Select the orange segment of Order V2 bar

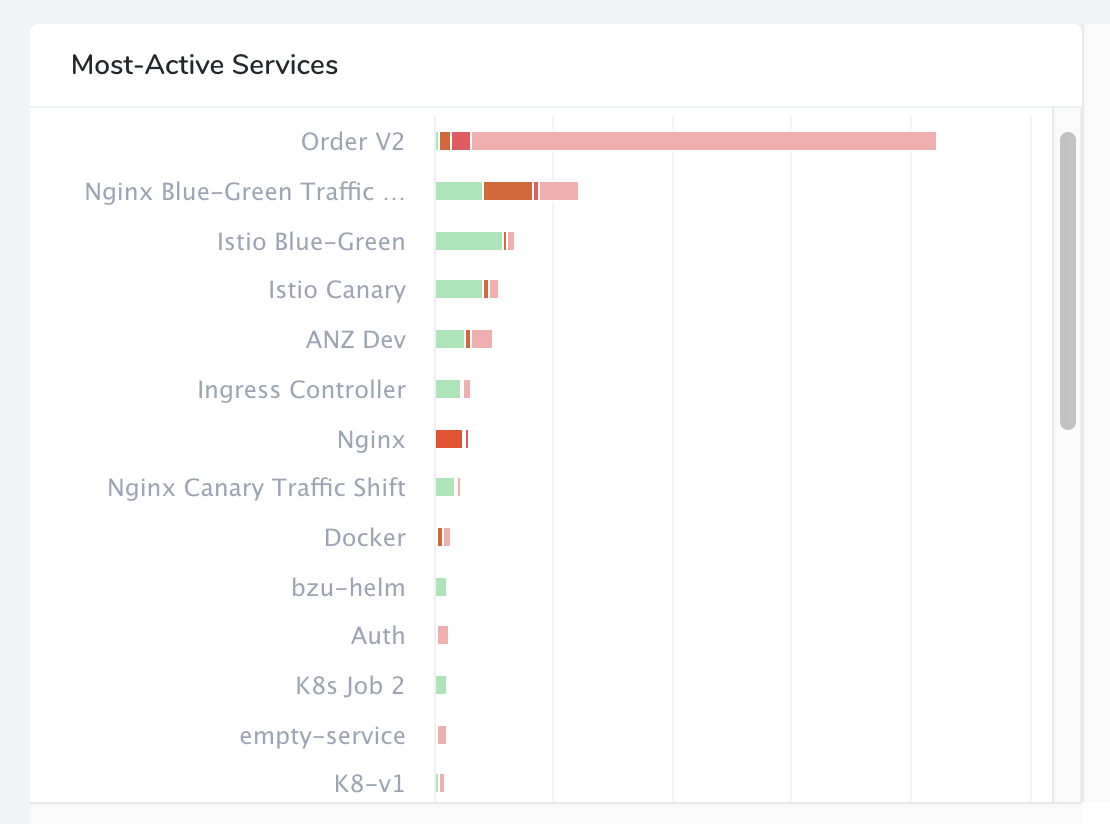pyautogui.click(x=445, y=141)
